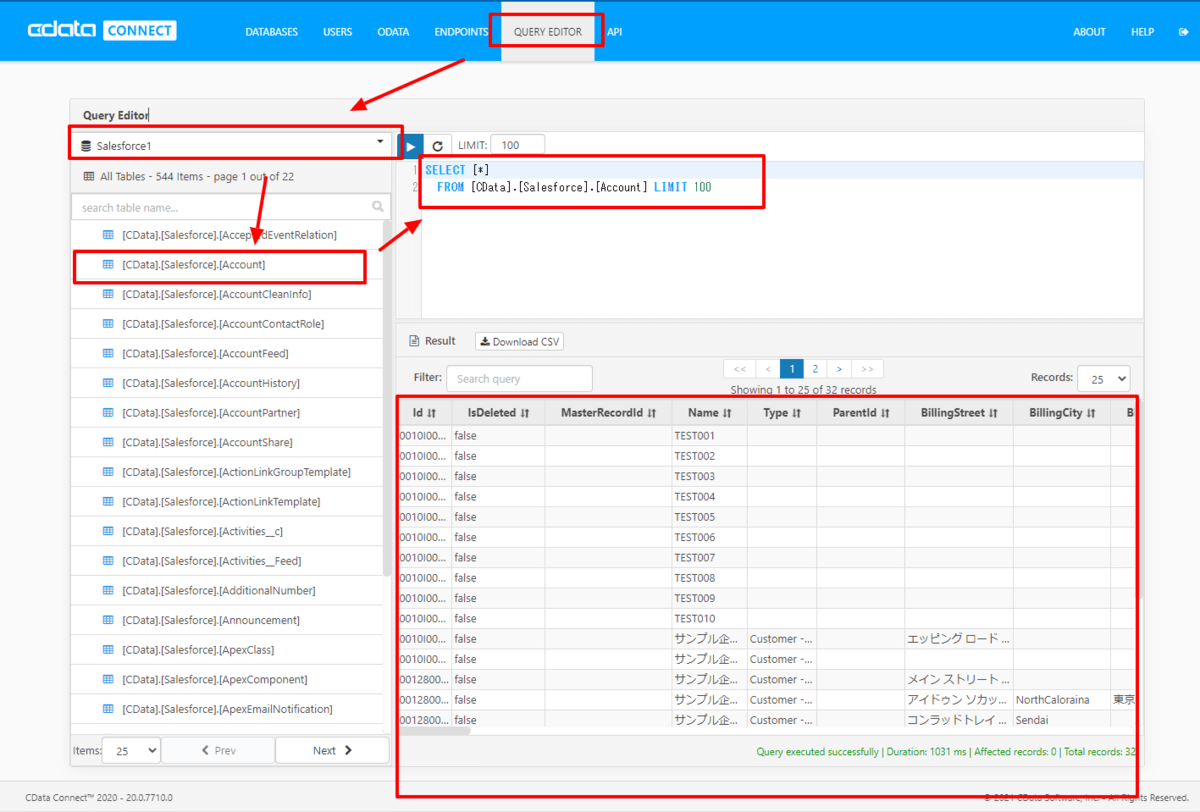1200x812 pixels.
Task: Sort results by ParentId column
Action: [861, 412]
